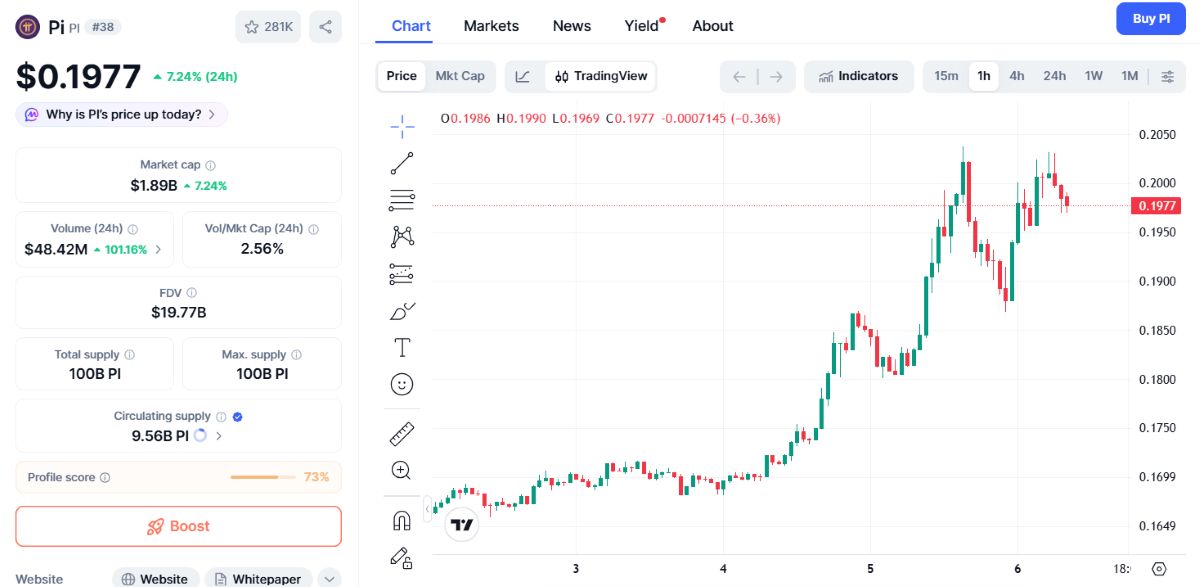
Task: Collapse drawing toolbar side arrow
Action: [x=428, y=509]
